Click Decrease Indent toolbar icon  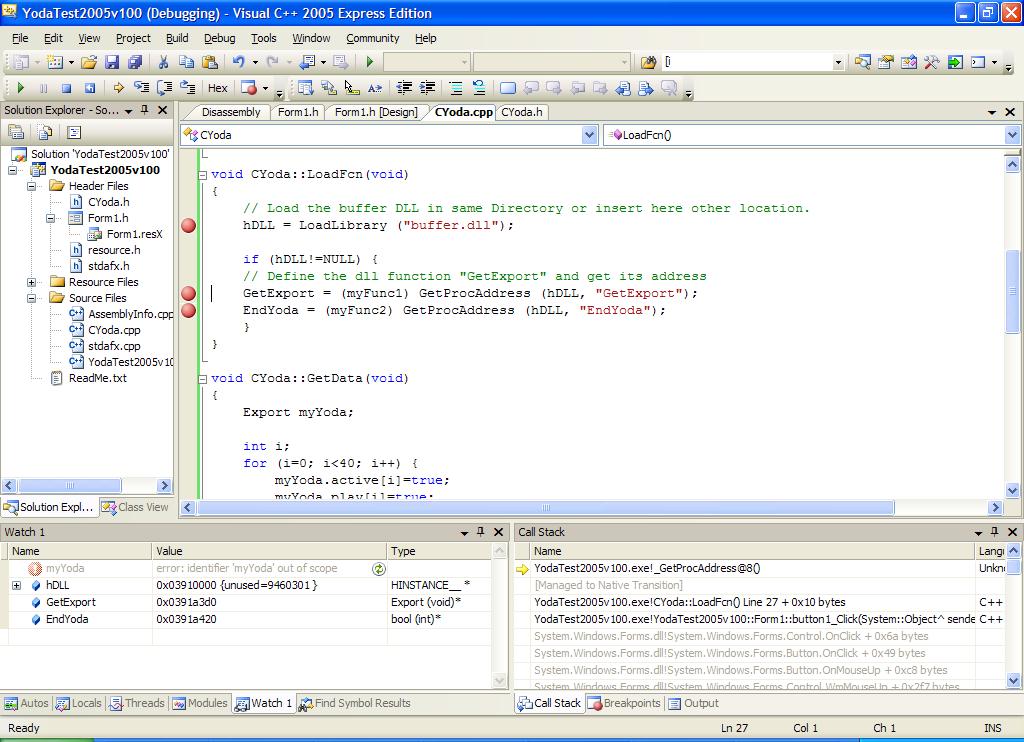tap(404, 88)
